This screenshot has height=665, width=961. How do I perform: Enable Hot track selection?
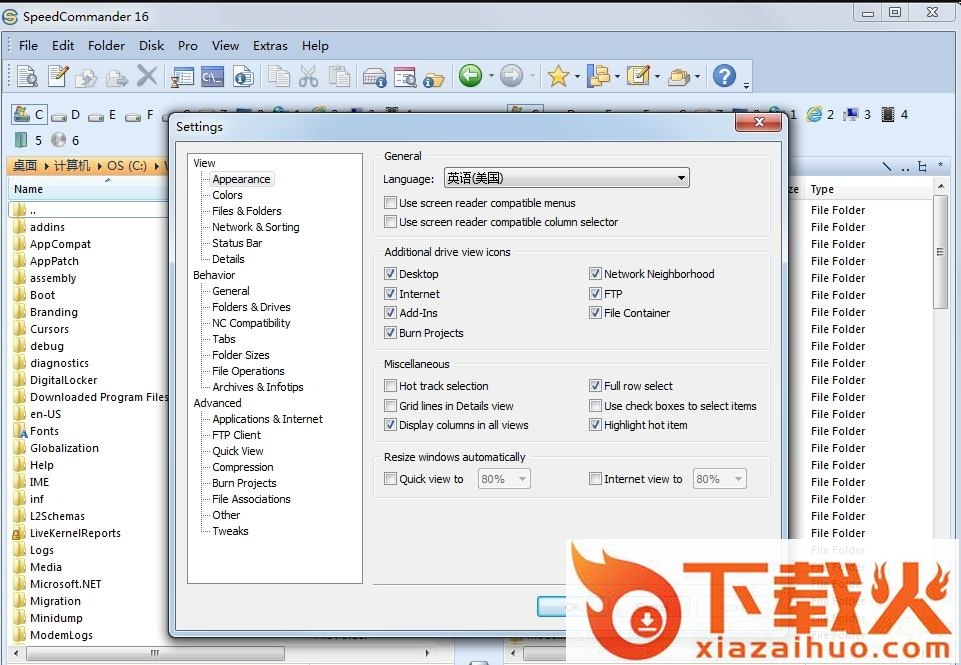(x=390, y=386)
